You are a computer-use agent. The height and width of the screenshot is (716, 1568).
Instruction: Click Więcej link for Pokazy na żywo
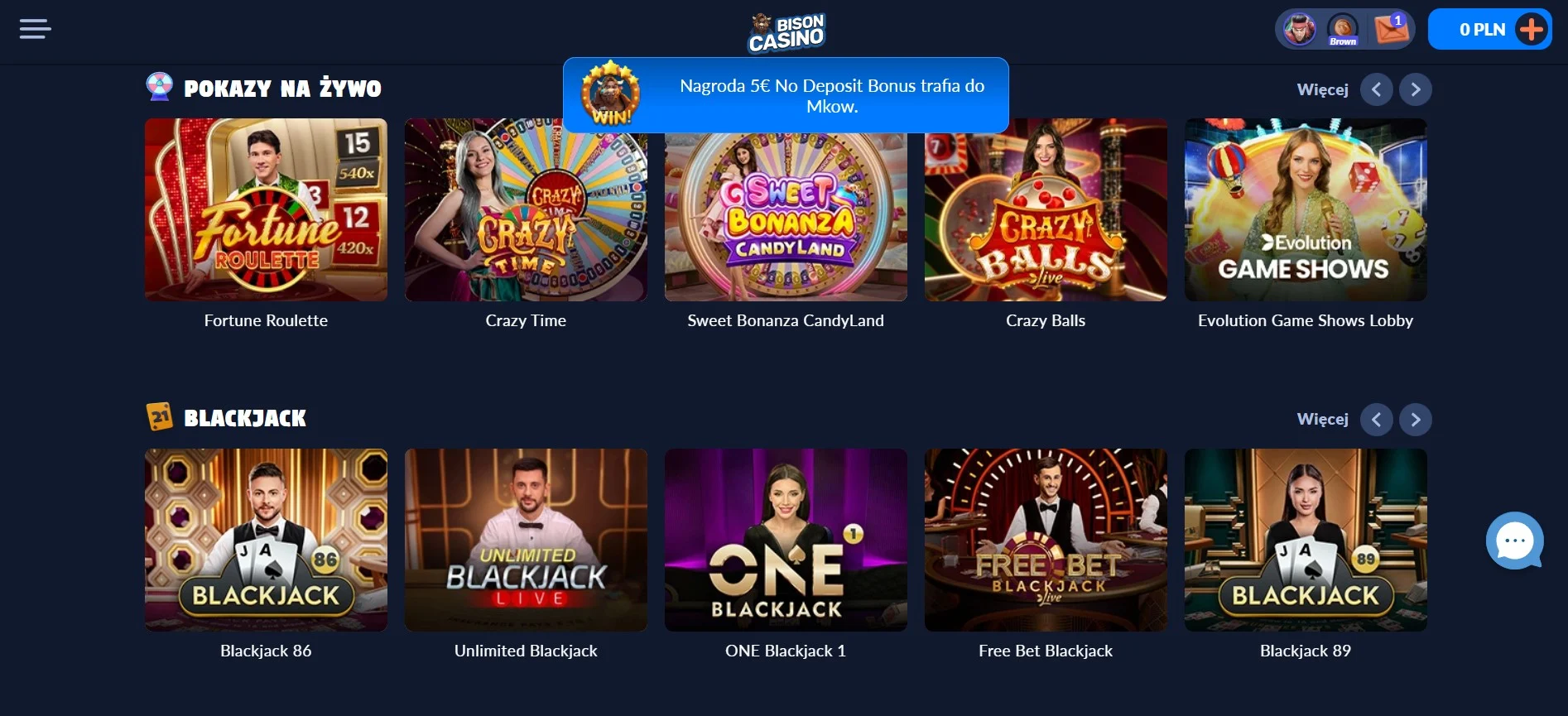(x=1322, y=89)
